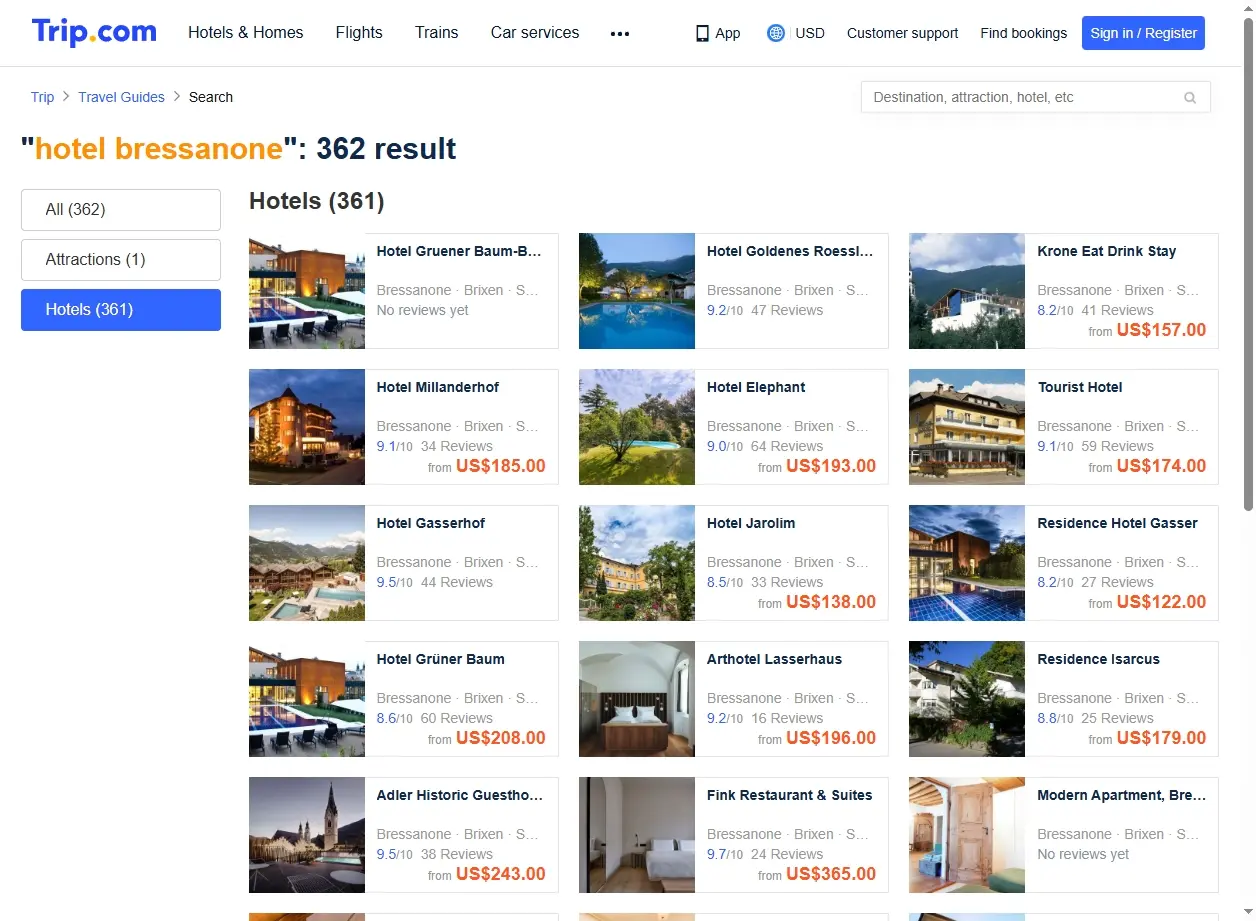1256x921 pixels.
Task: Go to Travel Guides breadcrumb
Action: [121, 97]
